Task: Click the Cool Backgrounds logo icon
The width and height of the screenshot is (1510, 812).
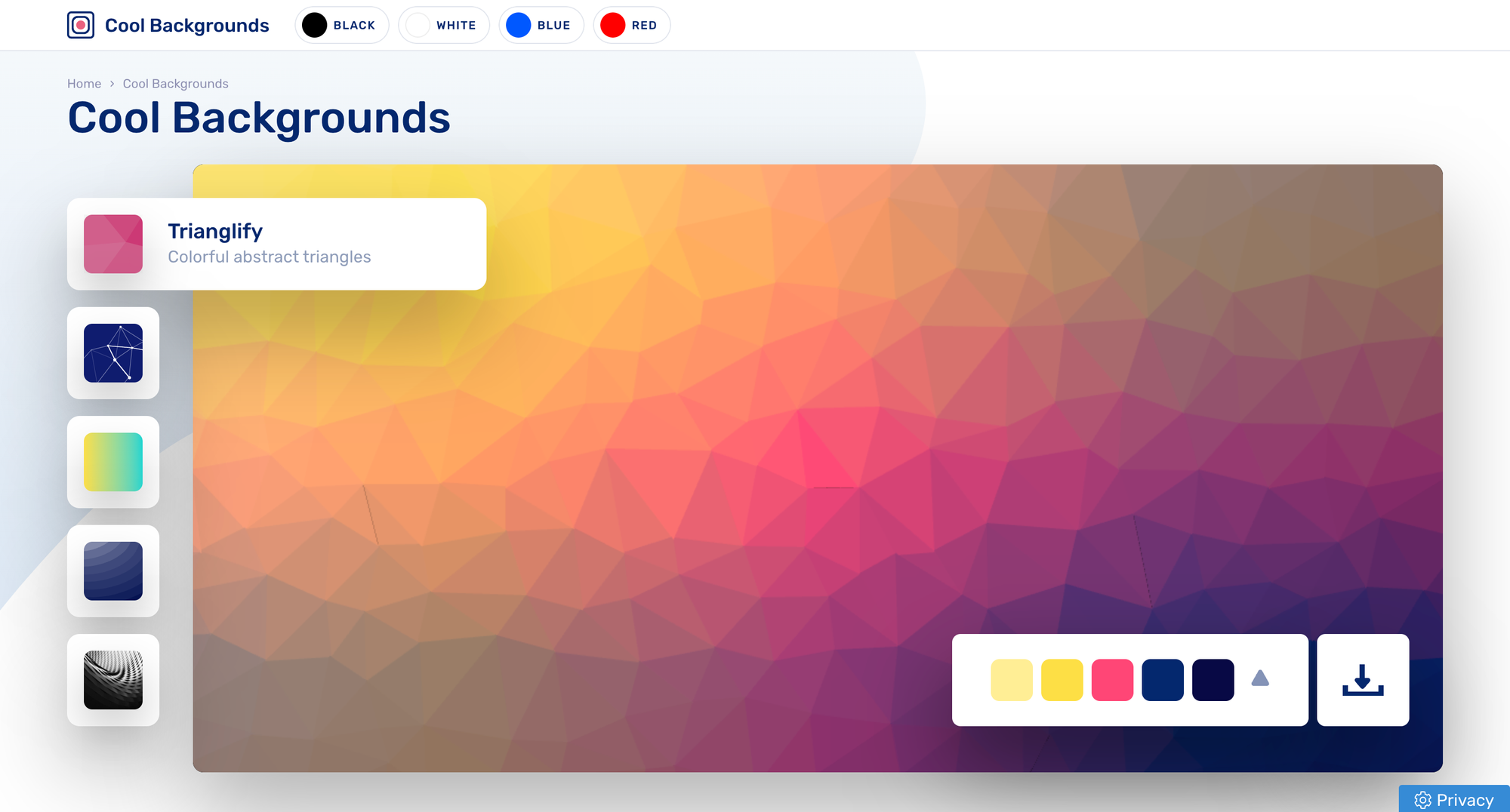Action: [81, 25]
